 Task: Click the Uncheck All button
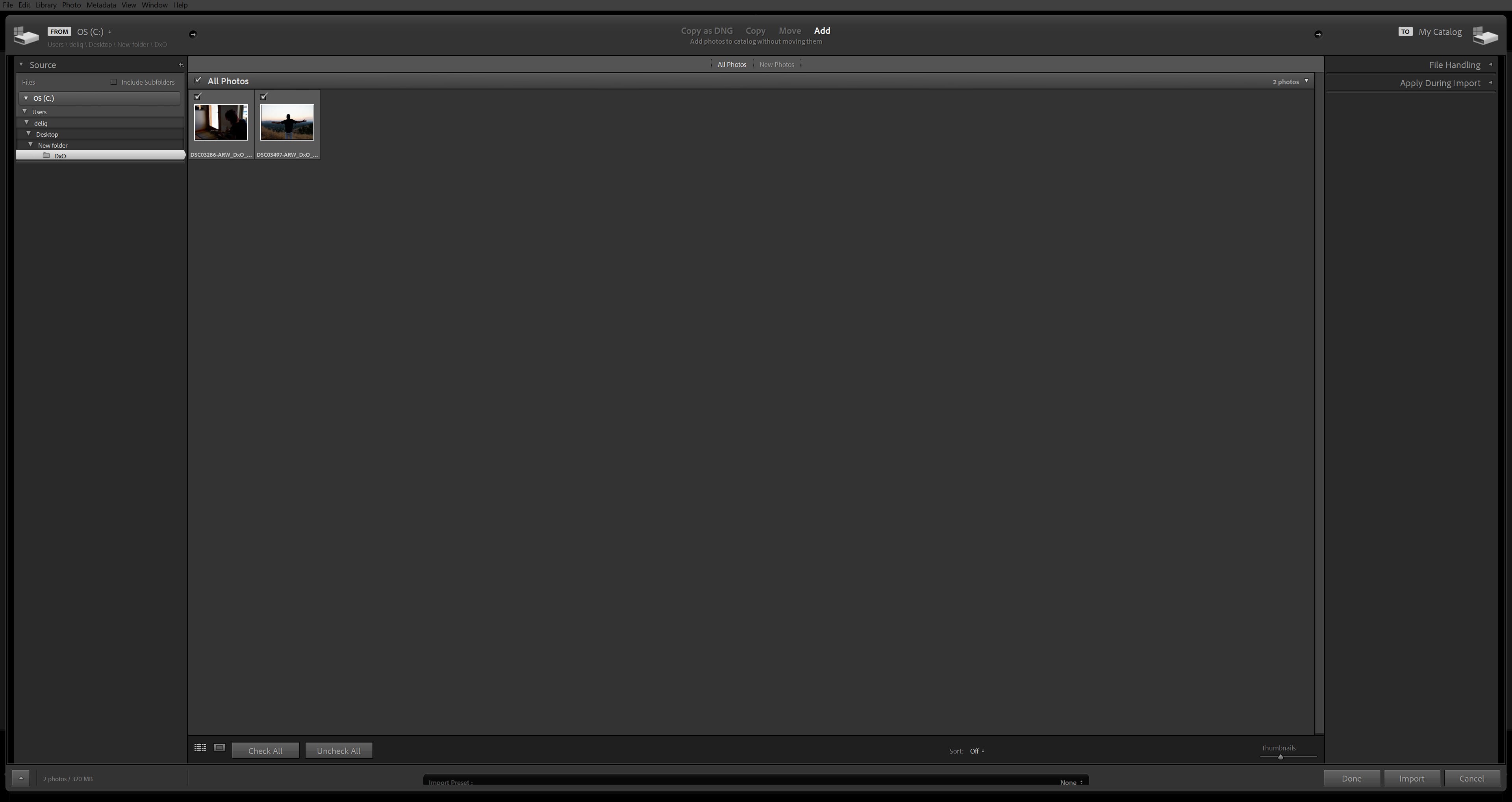tap(338, 750)
